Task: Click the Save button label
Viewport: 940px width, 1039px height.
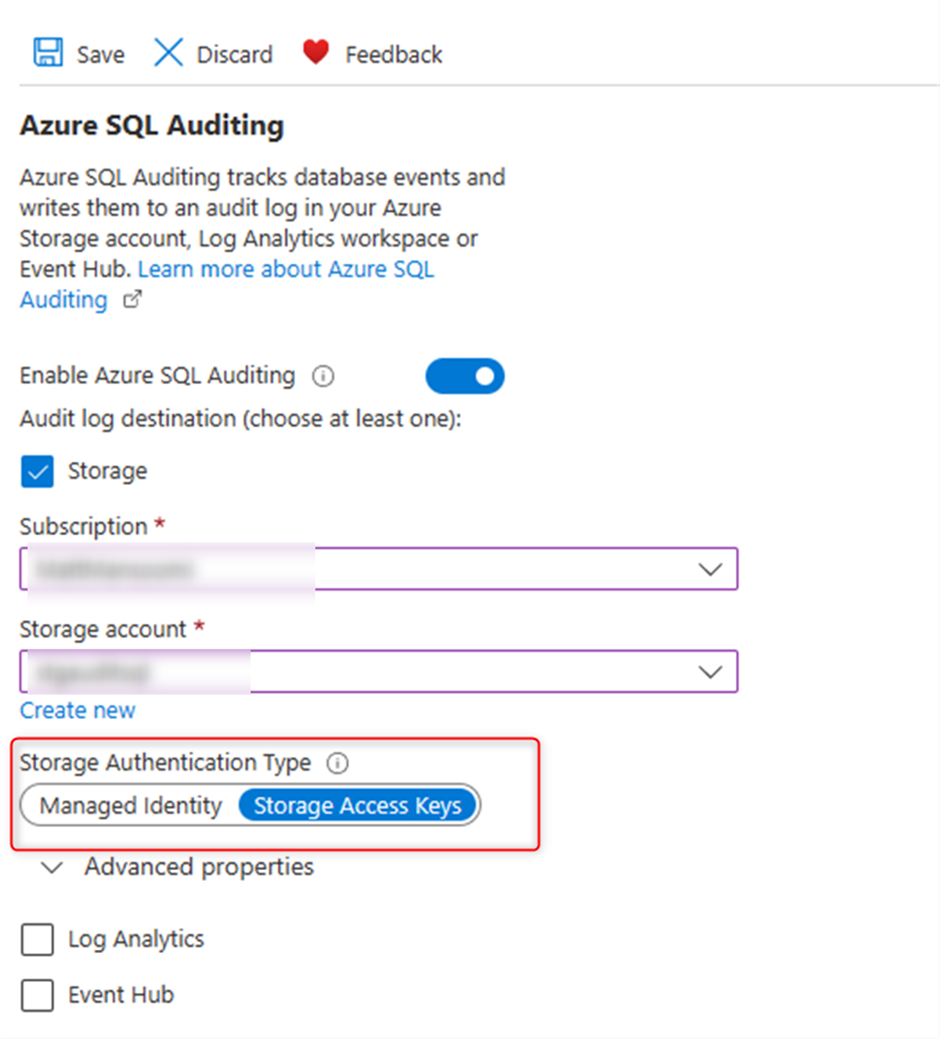Action: click(x=101, y=54)
